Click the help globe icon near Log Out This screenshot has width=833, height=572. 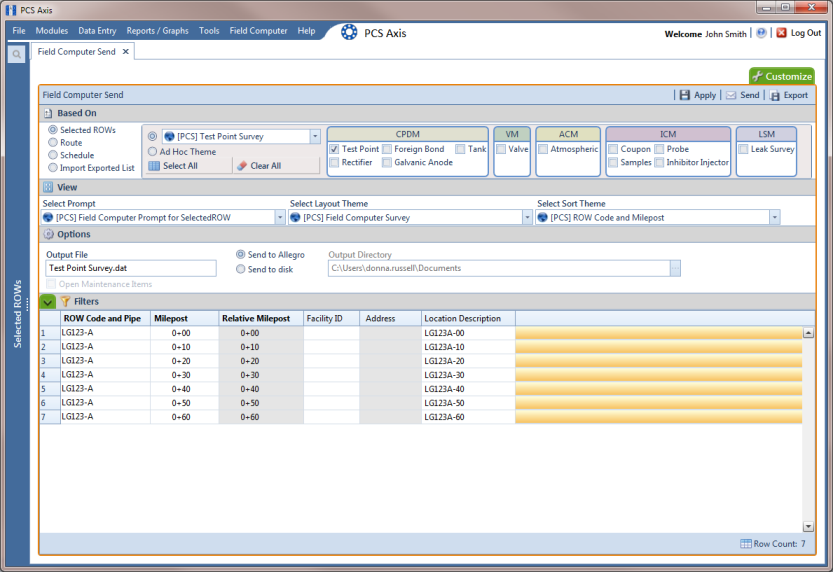click(761, 33)
